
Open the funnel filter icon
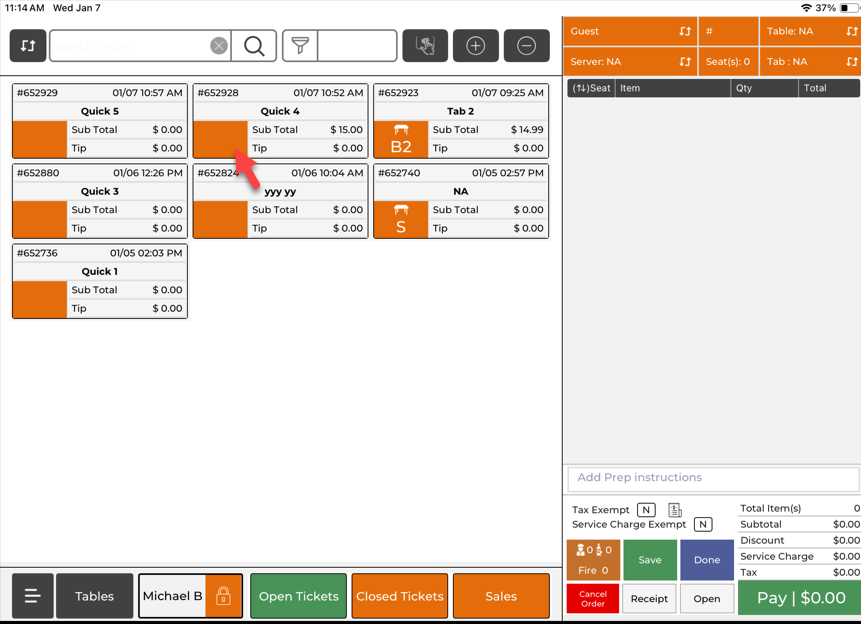[300, 46]
